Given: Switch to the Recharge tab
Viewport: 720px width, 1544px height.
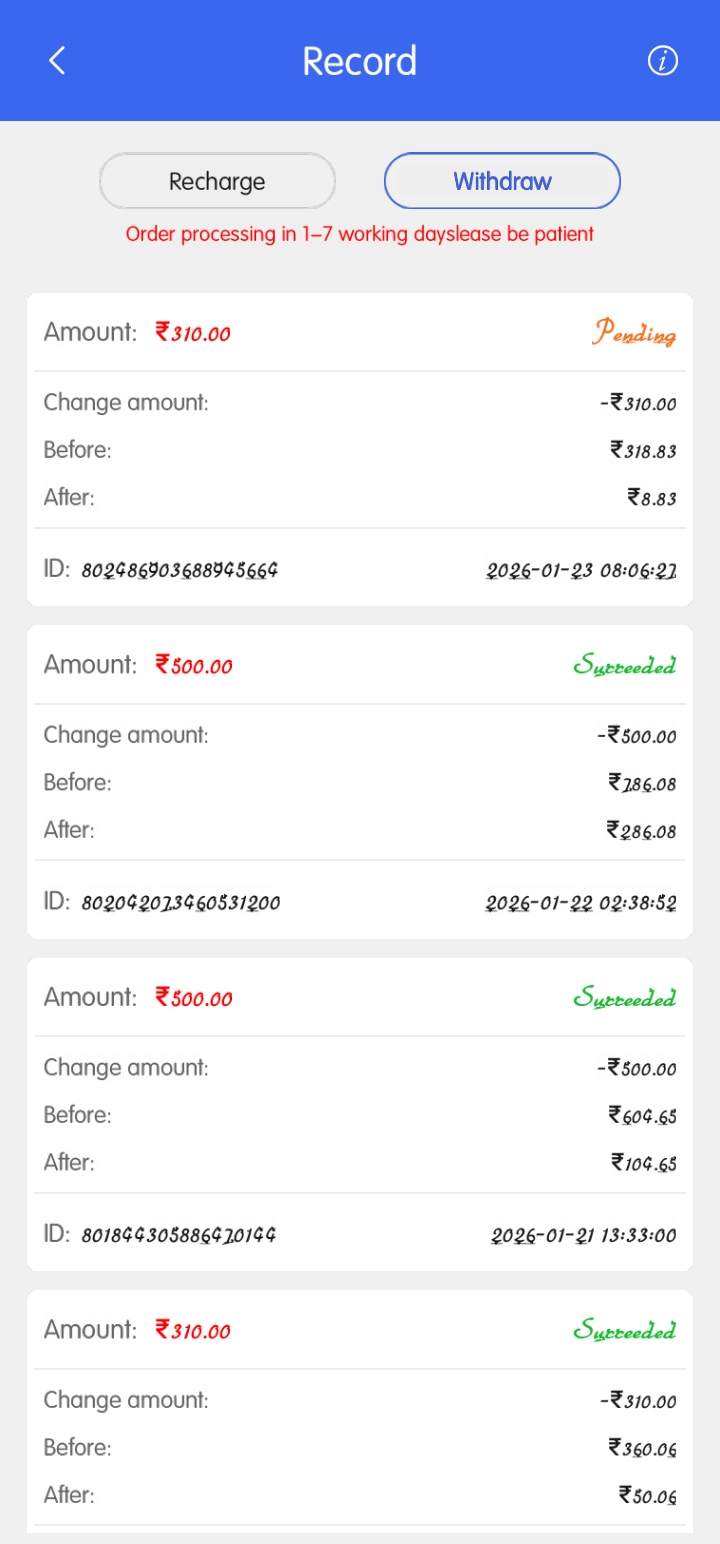Looking at the screenshot, I should point(217,181).
